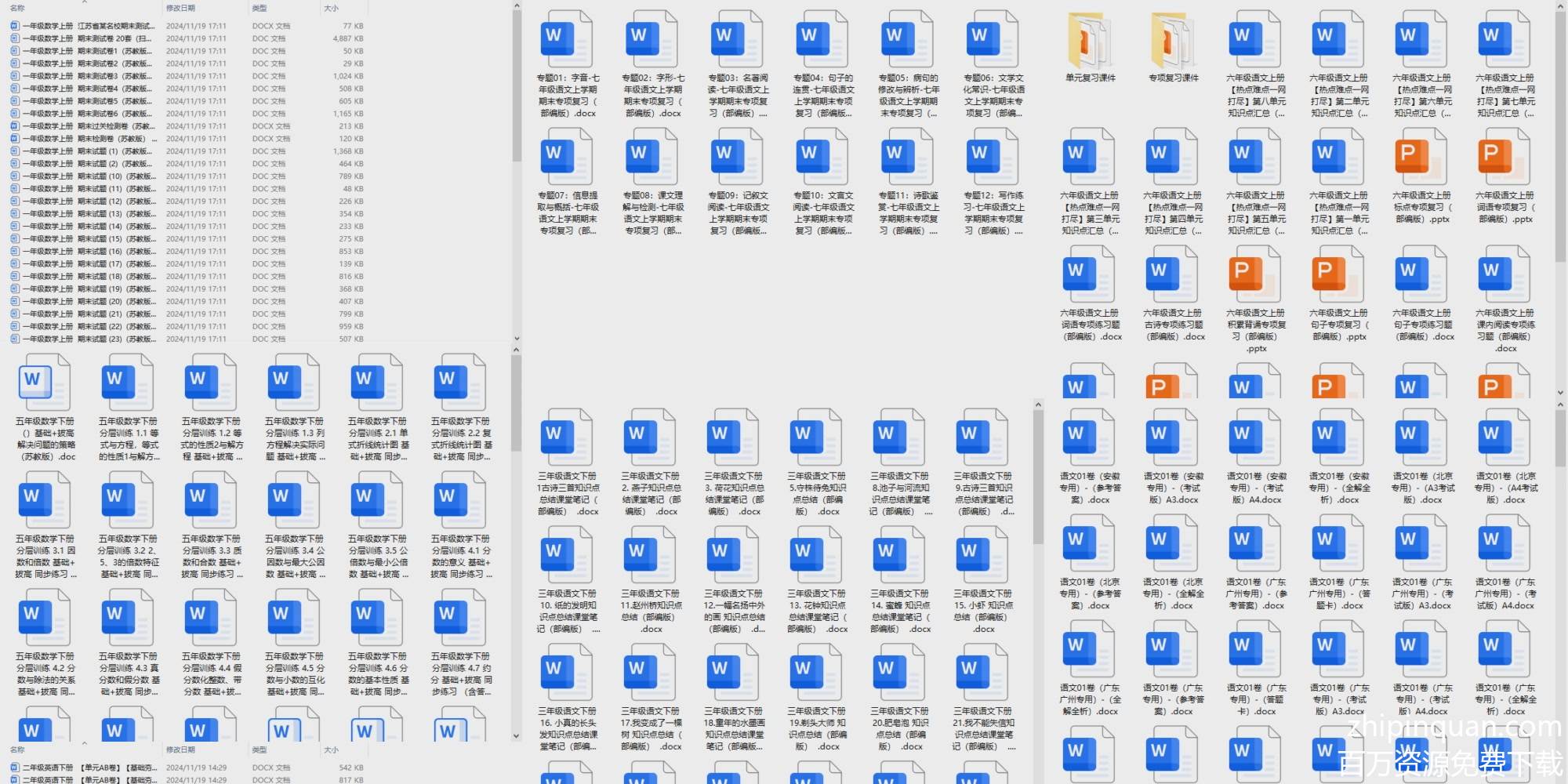The width and height of the screenshot is (1568, 784).
Task: Open 三年级语文下册 17.我变成了一棵树 file
Action: click(651, 673)
